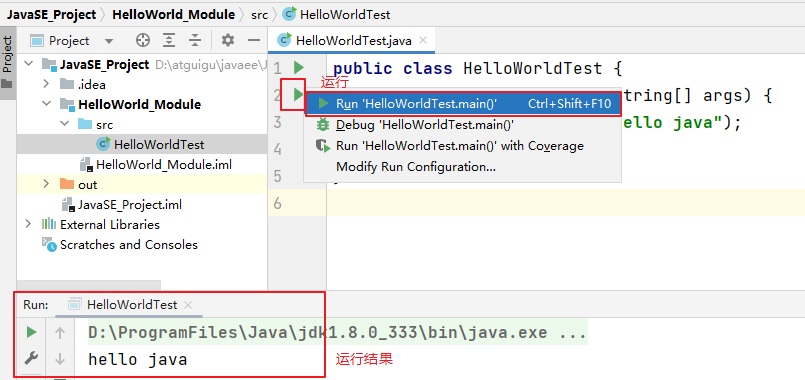The width and height of the screenshot is (805, 380).
Task: Hide the Project panel with minus icon
Action: (x=254, y=41)
